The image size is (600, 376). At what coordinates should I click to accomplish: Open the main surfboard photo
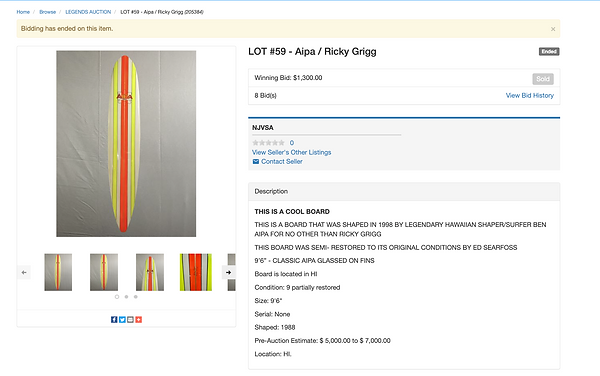(x=126, y=144)
